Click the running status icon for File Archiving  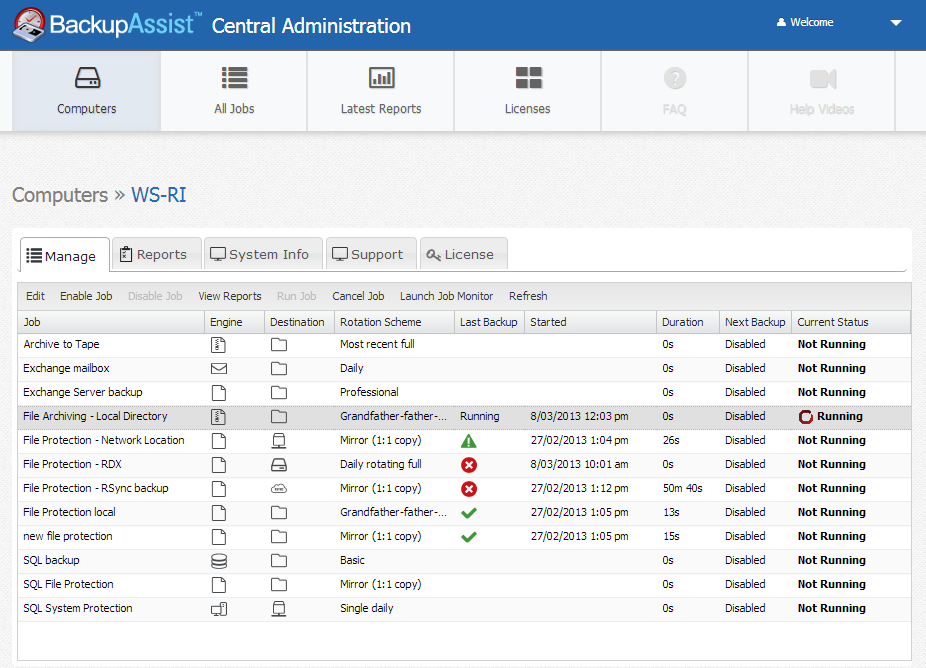pos(806,417)
